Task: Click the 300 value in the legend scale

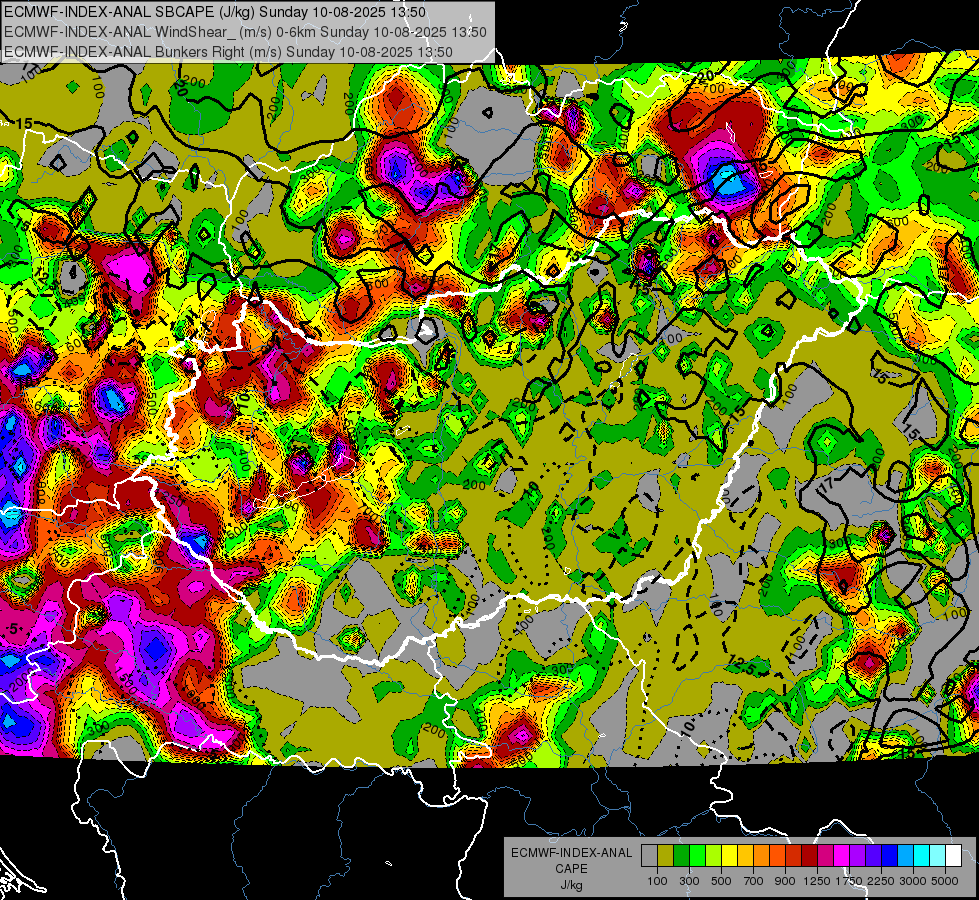Action: point(689,881)
